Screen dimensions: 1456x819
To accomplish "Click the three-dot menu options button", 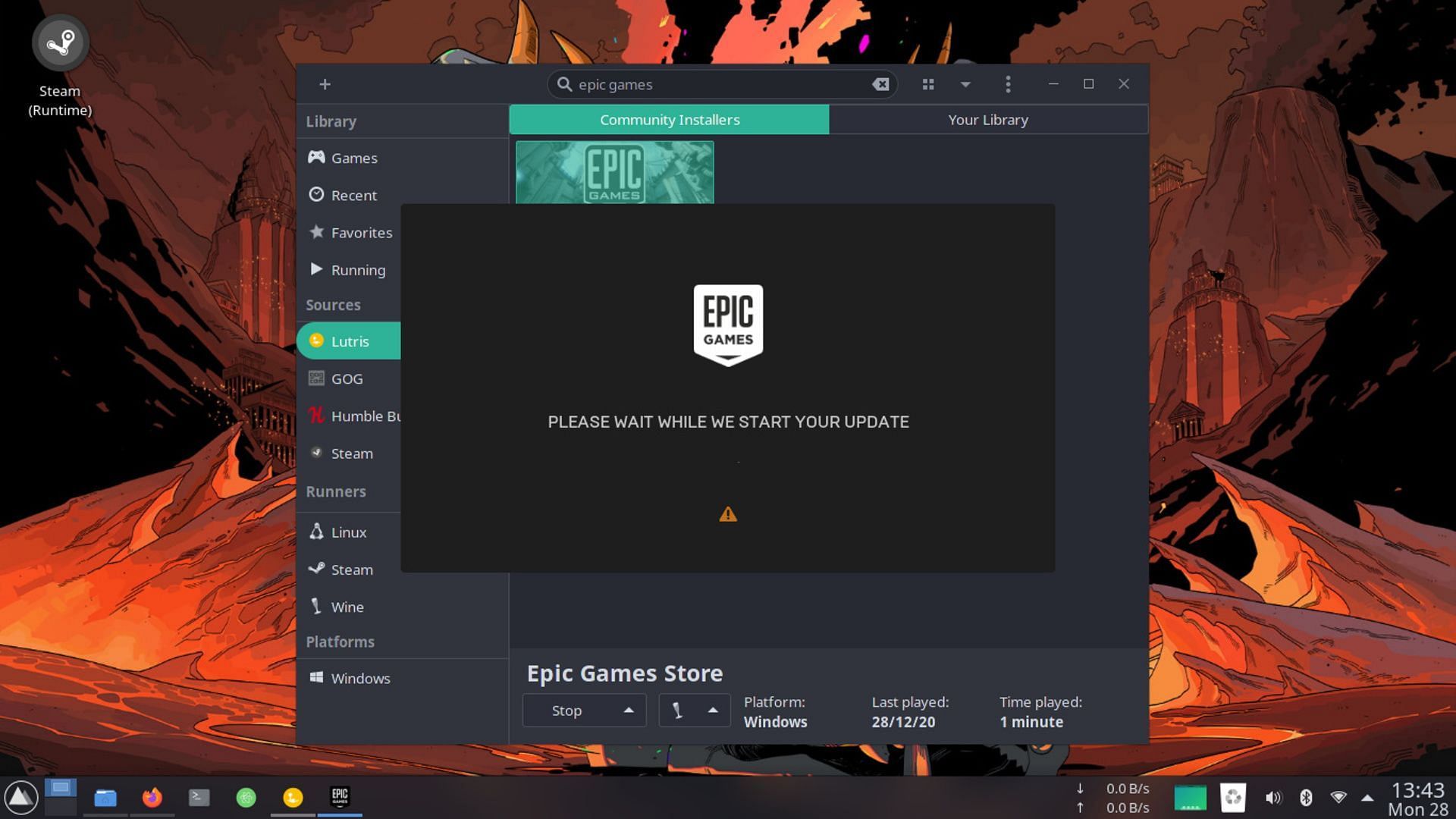I will pyautogui.click(x=1007, y=83).
